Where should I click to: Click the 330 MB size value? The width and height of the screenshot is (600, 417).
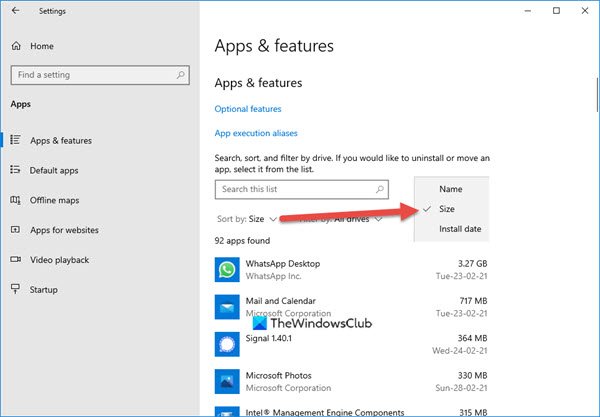point(473,375)
